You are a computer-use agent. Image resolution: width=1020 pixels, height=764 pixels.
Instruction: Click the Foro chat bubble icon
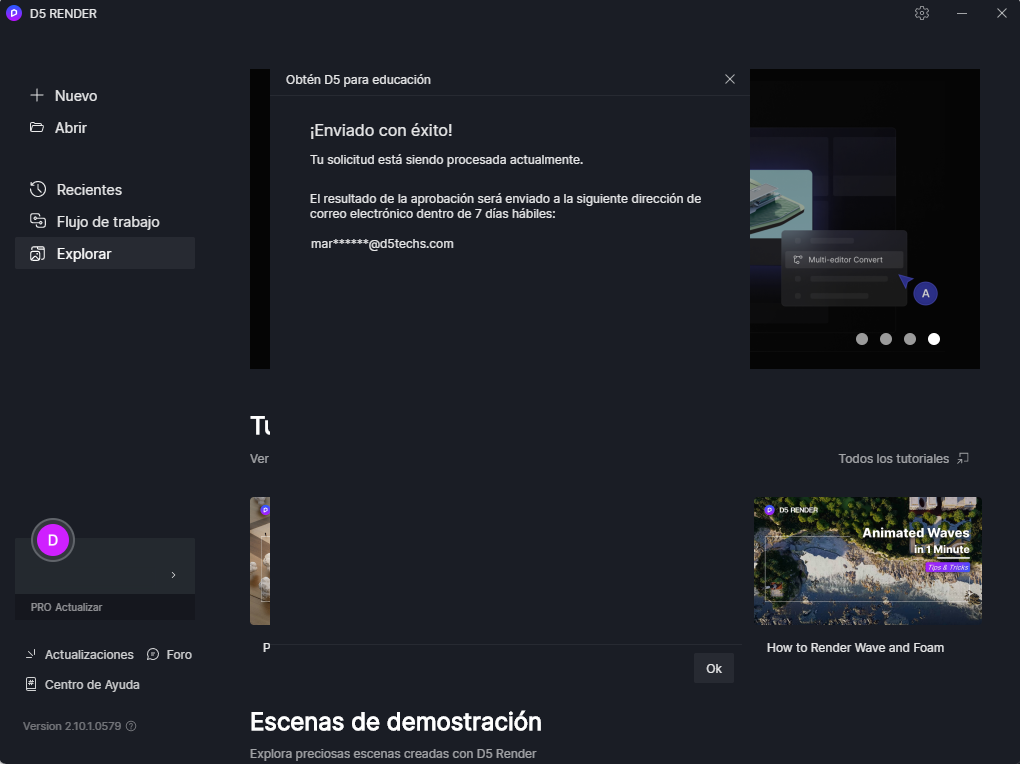[x=153, y=655]
